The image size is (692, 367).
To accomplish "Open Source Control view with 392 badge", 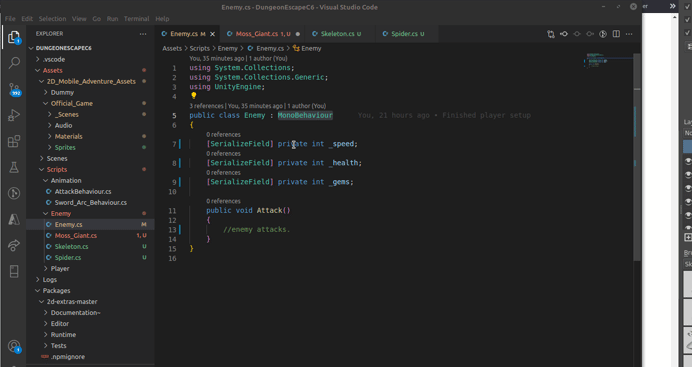I will point(14,89).
